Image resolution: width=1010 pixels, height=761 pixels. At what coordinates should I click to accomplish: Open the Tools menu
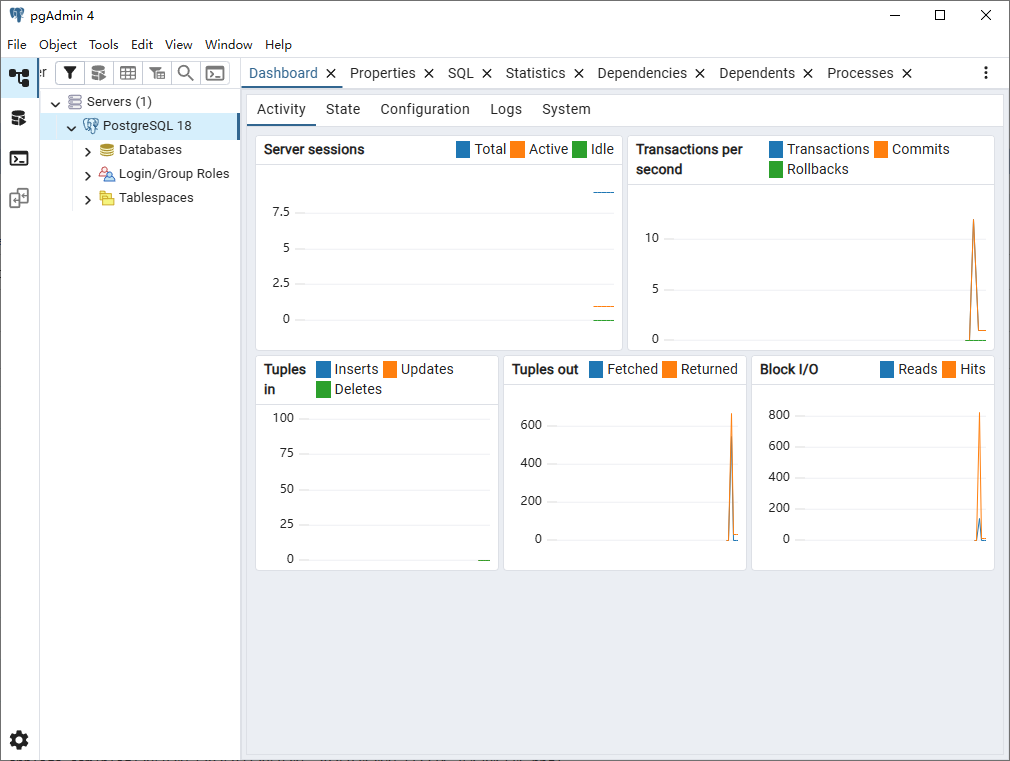(x=104, y=44)
